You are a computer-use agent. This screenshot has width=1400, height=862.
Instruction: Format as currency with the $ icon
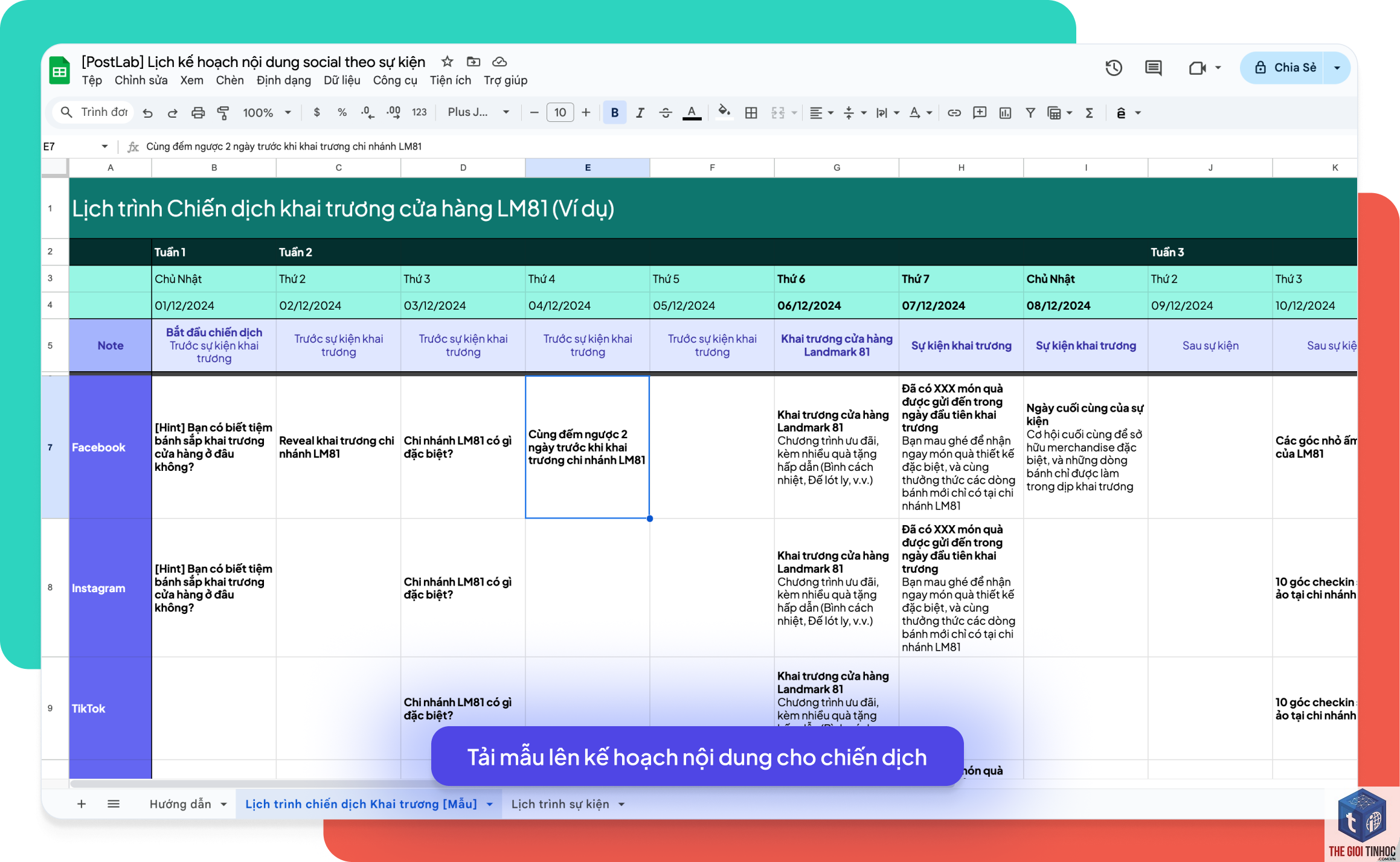(x=316, y=112)
